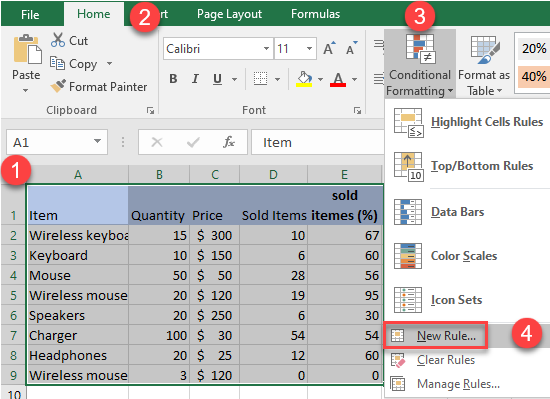Select Clear Rules option
The height and width of the screenshot is (399, 550).
[468, 360]
